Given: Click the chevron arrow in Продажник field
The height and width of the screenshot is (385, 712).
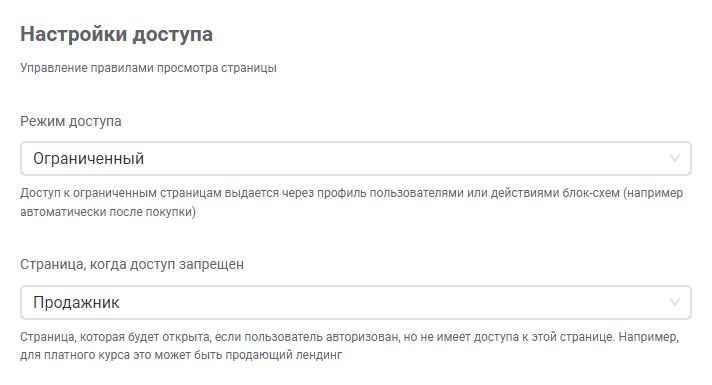Looking at the screenshot, I should click(675, 302).
